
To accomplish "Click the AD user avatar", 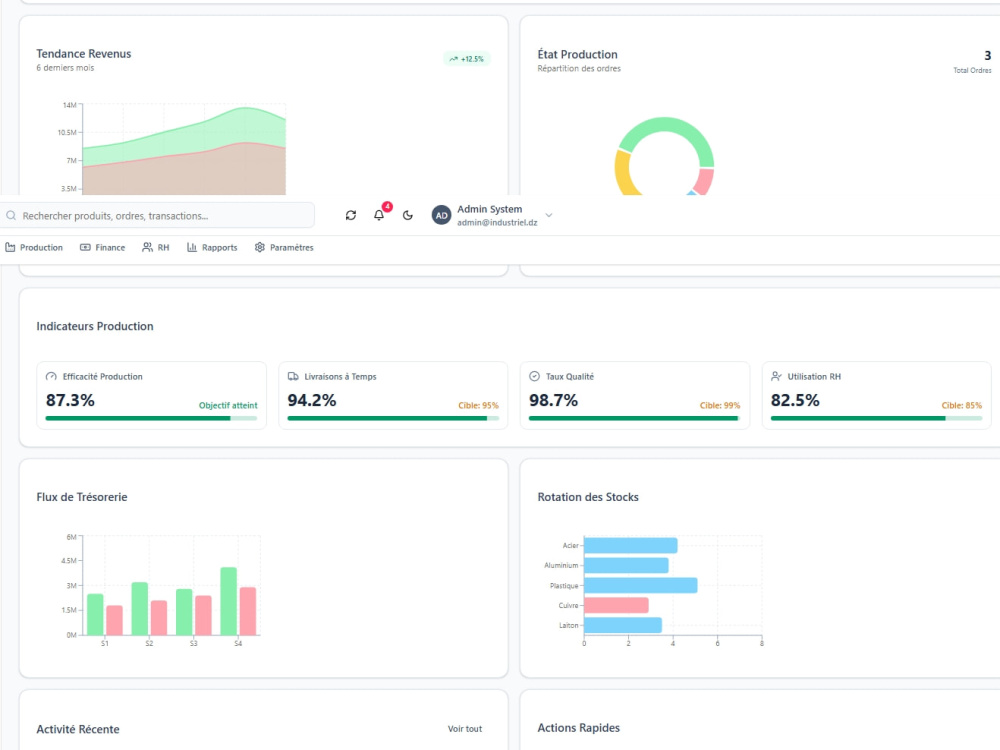I will coord(441,216).
